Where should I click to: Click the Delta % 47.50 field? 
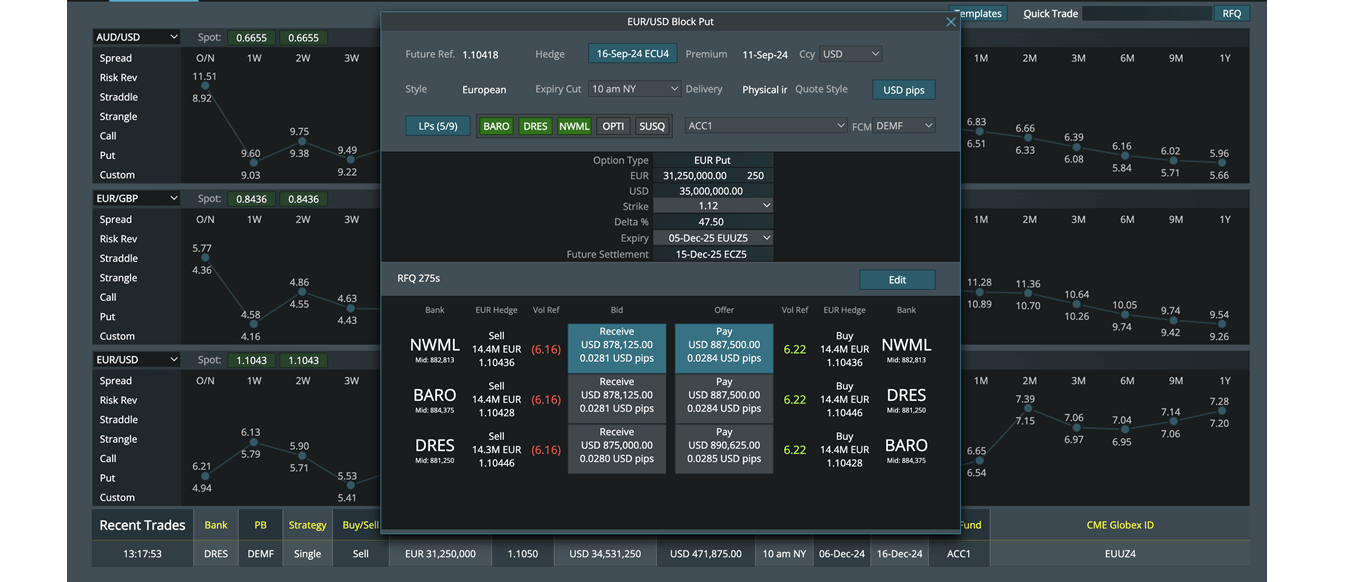[712, 222]
